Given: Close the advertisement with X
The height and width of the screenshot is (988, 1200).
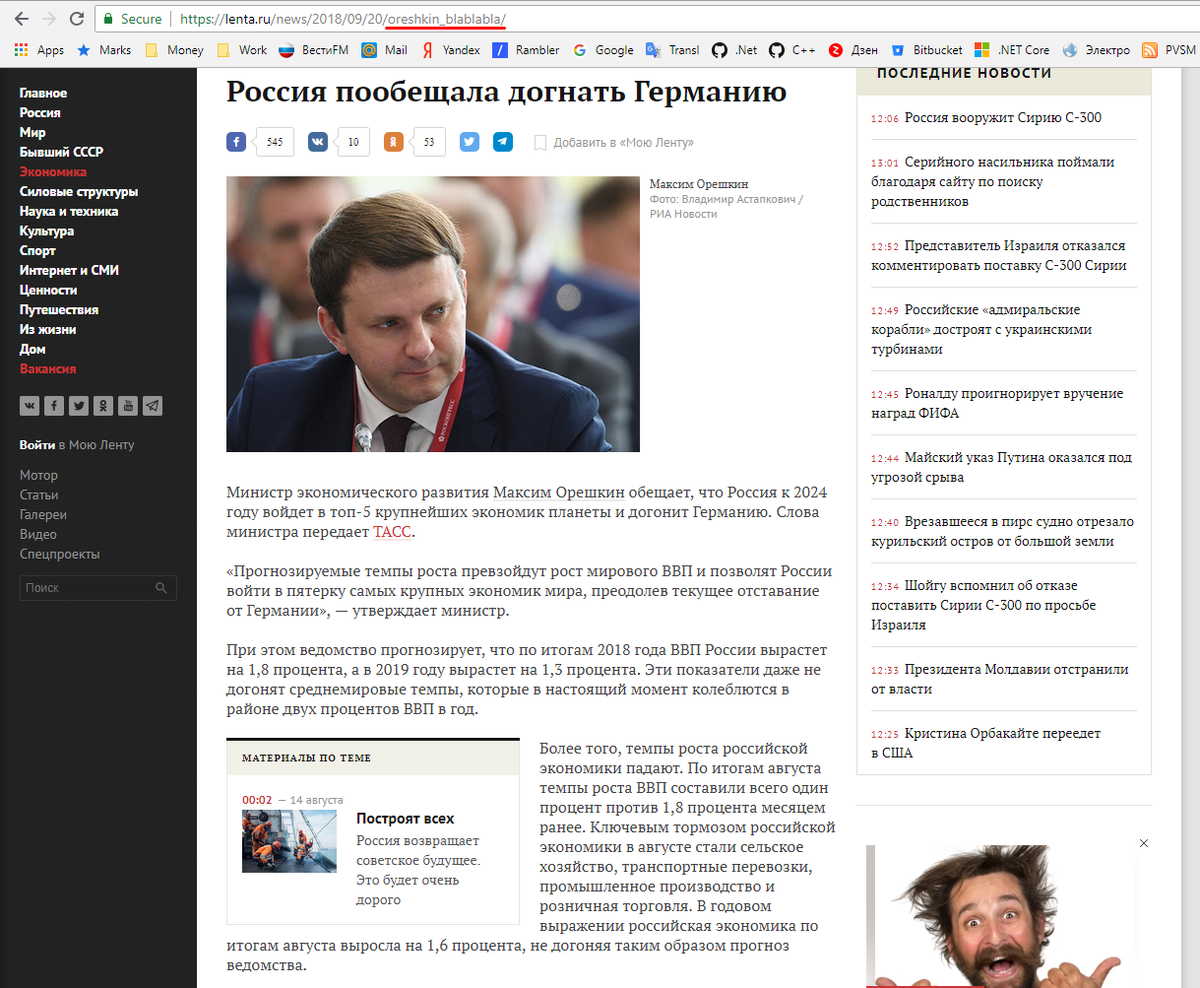Looking at the screenshot, I should coord(1144,843).
